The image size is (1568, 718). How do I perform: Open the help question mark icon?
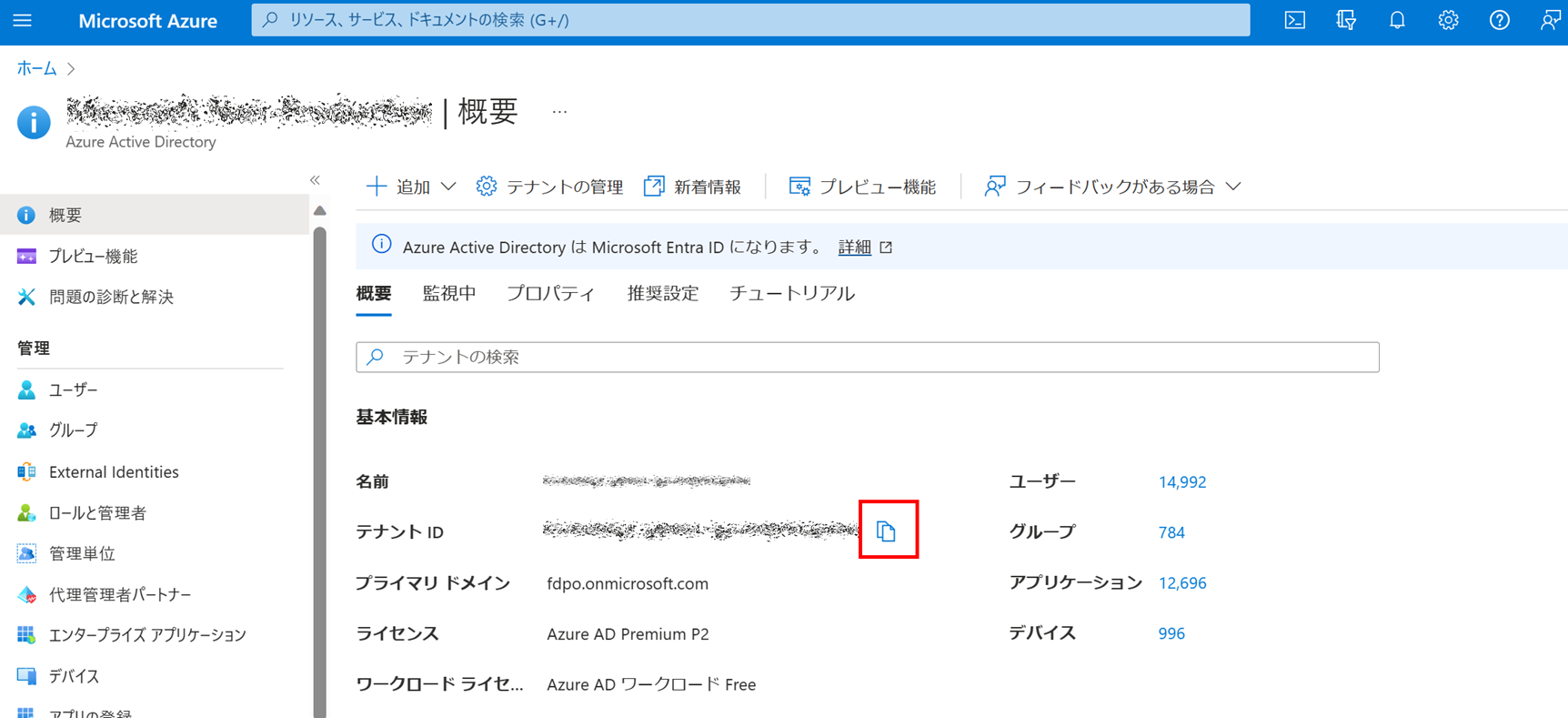(x=1499, y=20)
